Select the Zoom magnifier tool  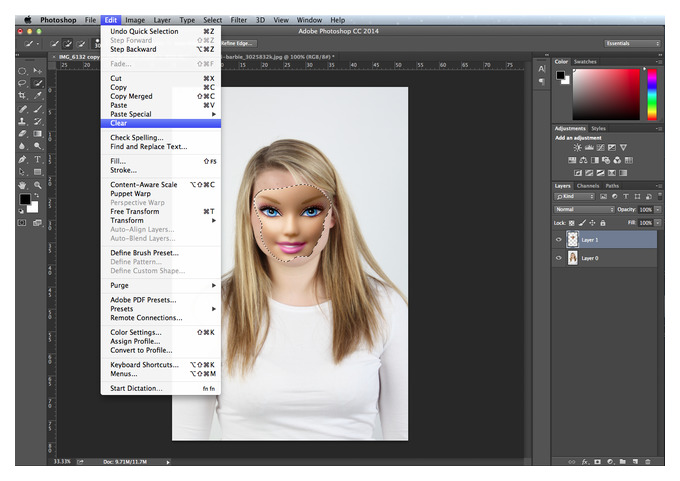[38, 185]
